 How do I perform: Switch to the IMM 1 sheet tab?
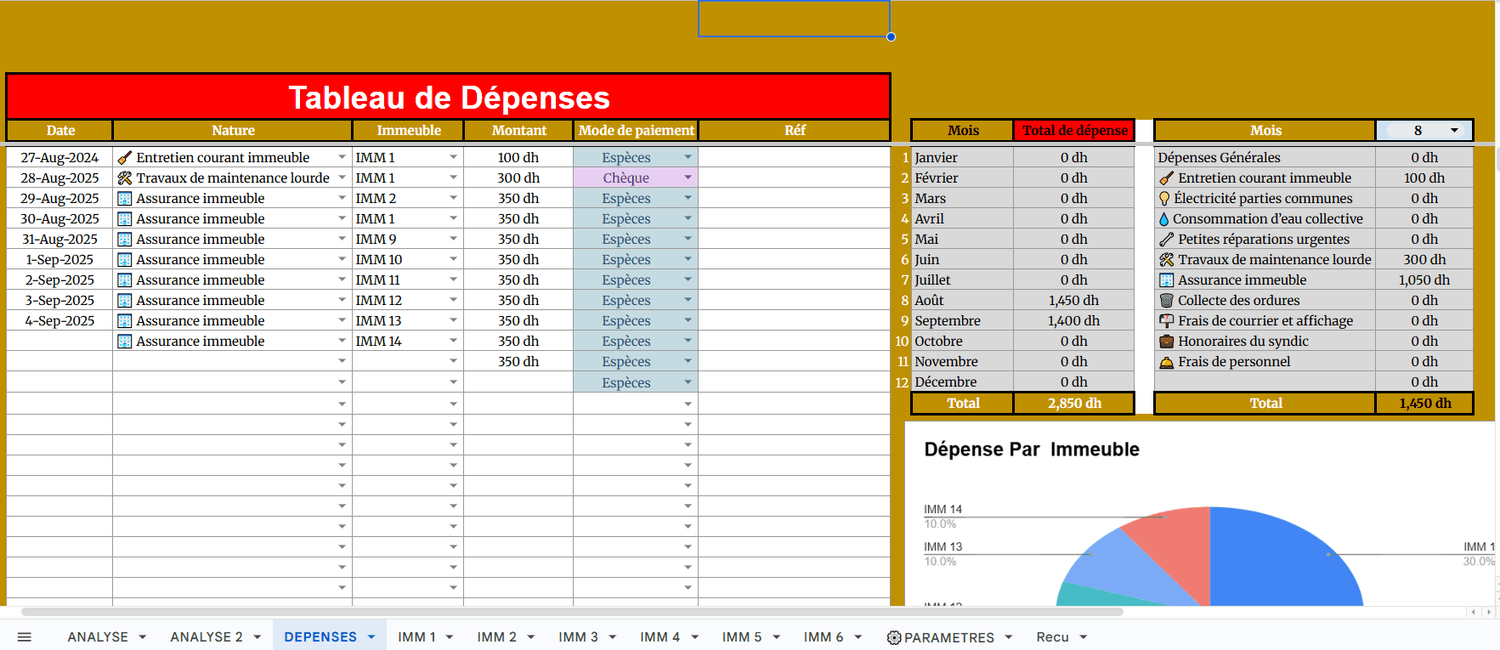(x=417, y=637)
